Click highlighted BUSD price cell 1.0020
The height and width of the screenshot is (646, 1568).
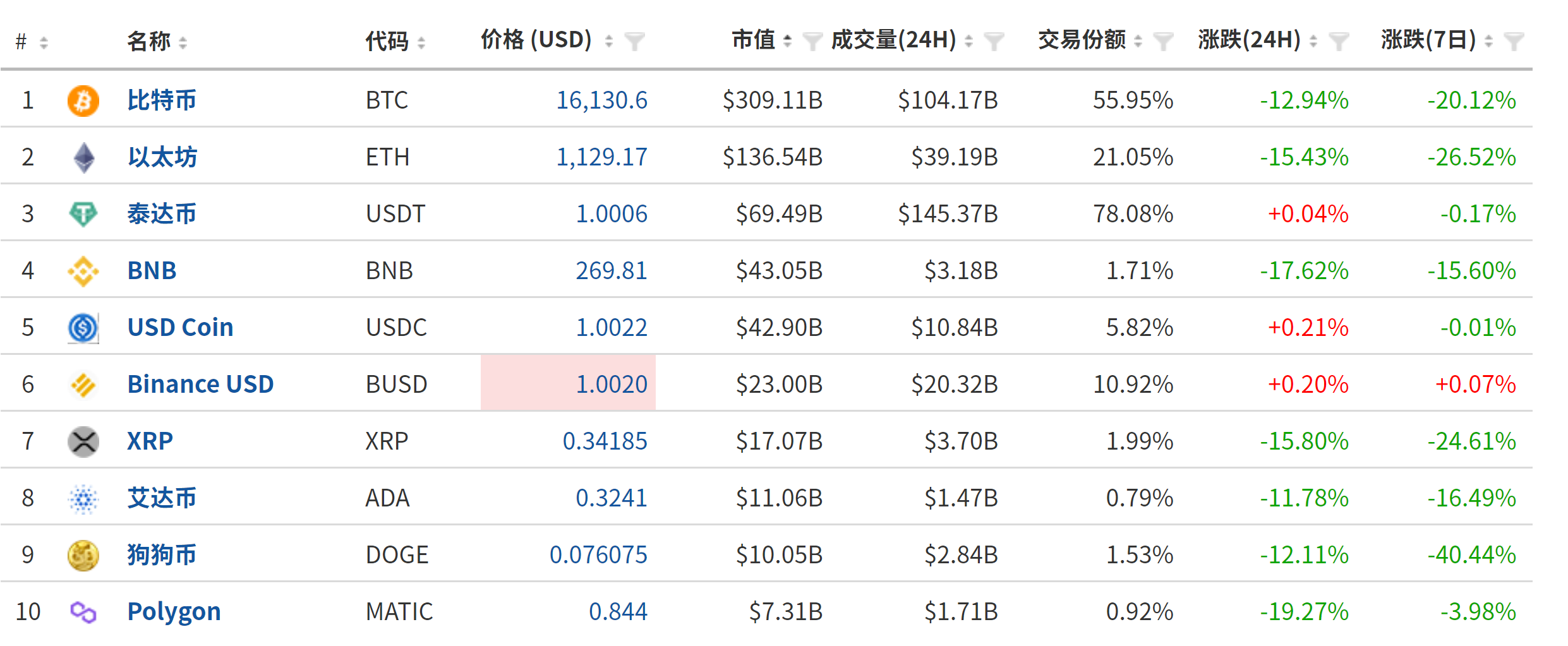(568, 383)
